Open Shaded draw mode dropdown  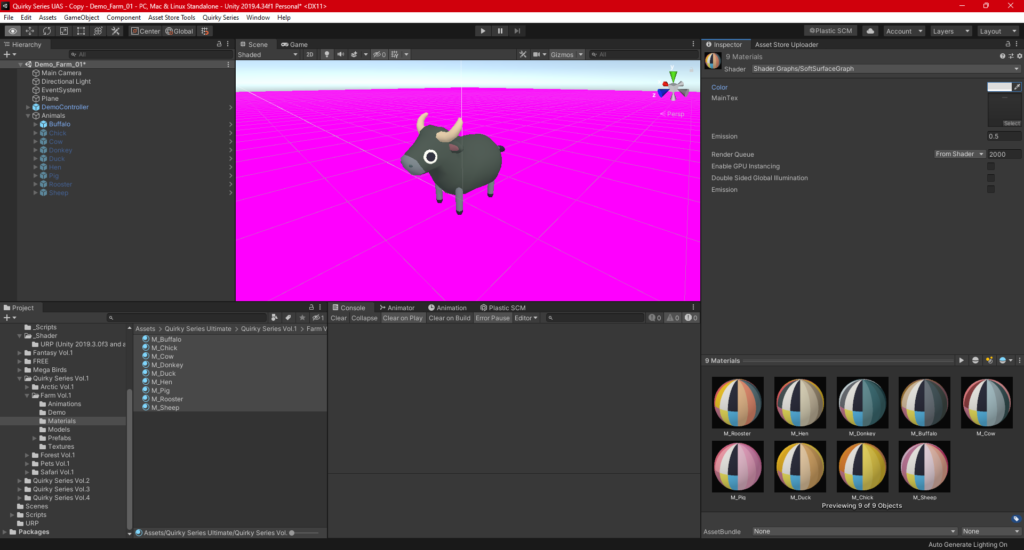[x=268, y=54]
